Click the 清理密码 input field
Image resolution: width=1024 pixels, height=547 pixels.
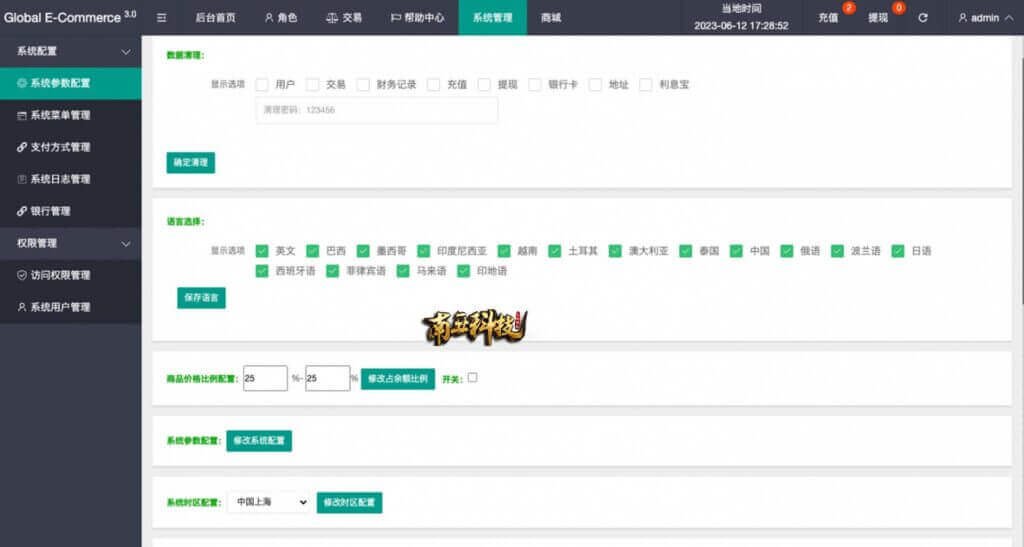tap(376, 110)
